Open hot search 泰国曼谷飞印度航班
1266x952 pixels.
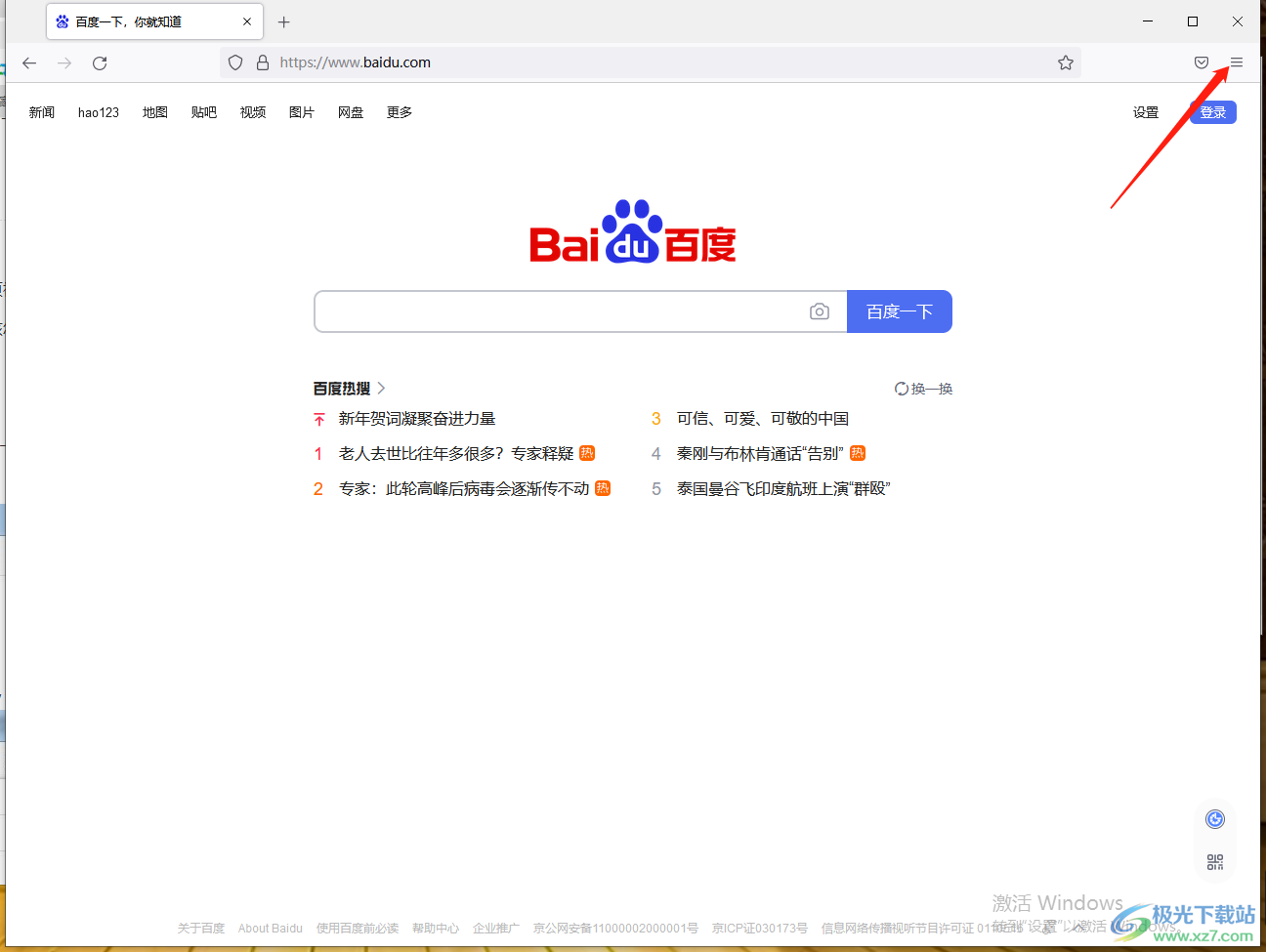click(783, 489)
